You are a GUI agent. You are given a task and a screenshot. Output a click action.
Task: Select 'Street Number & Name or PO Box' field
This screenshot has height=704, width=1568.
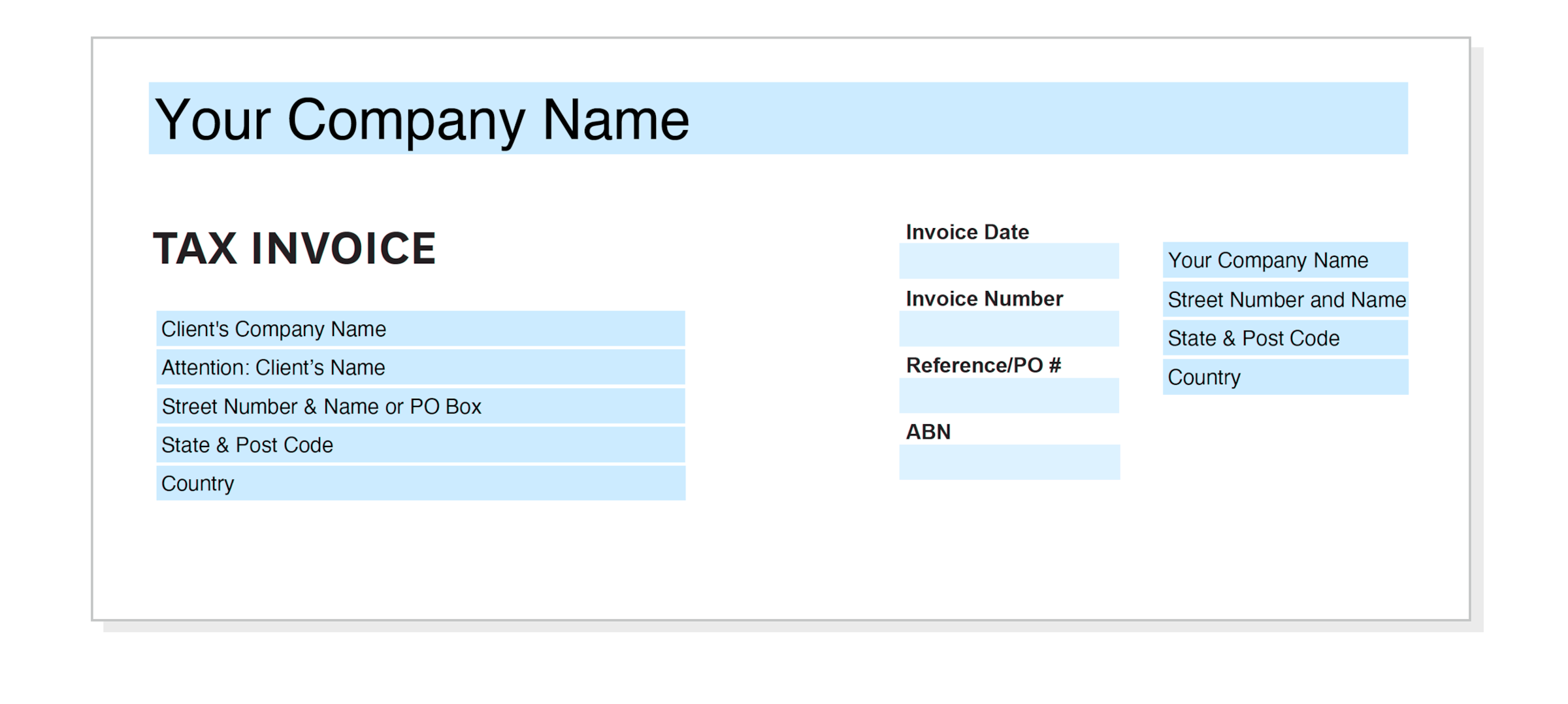(421, 406)
